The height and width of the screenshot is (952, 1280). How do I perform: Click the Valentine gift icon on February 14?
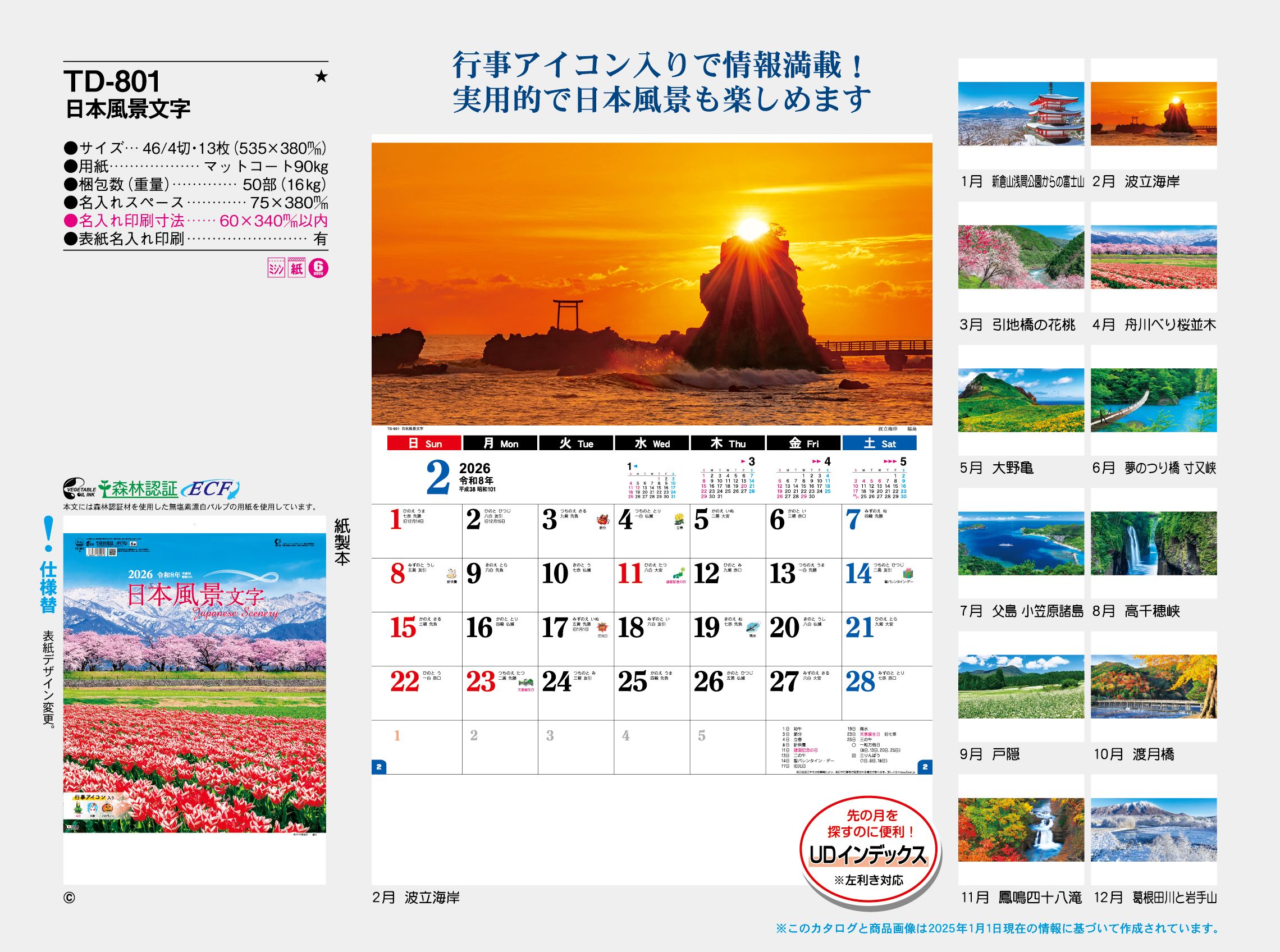pyautogui.click(x=908, y=574)
